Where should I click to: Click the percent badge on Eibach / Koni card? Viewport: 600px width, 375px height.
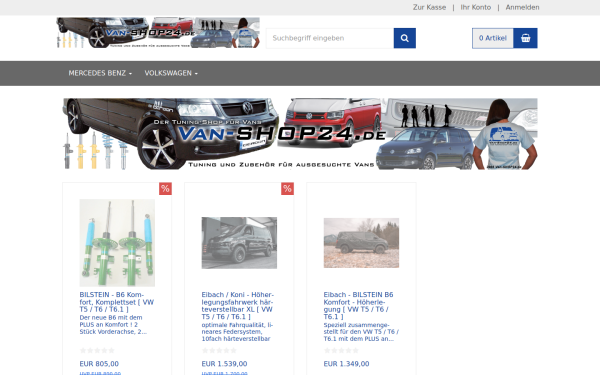[x=287, y=189]
